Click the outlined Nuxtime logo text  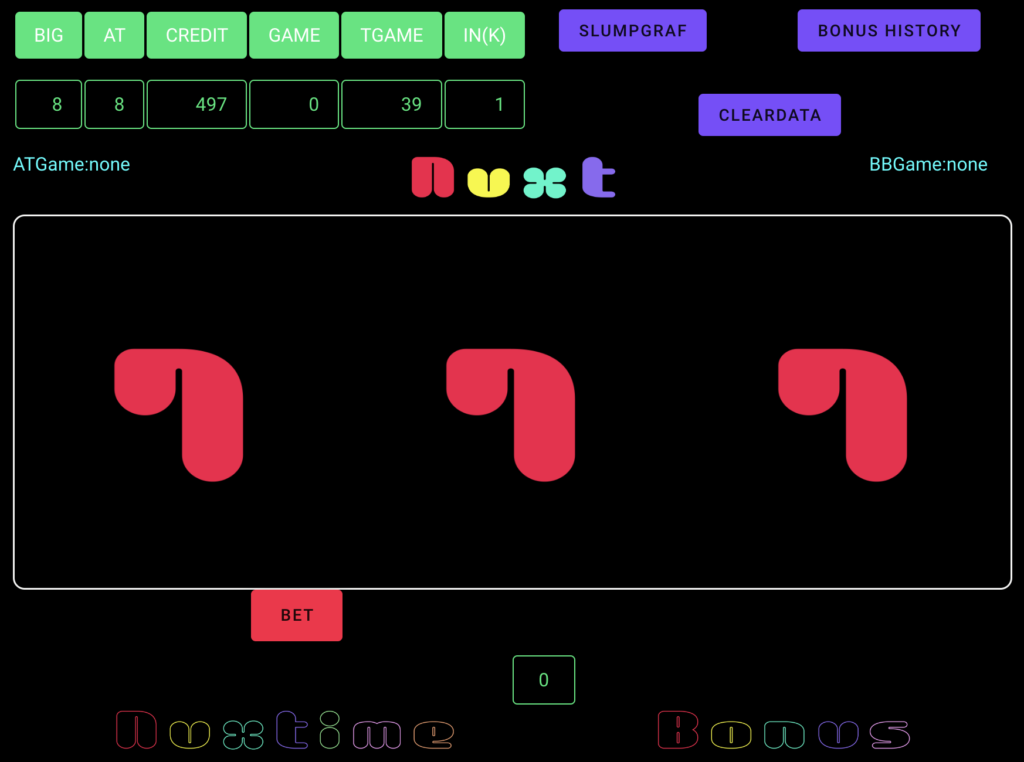[x=285, y=731]
